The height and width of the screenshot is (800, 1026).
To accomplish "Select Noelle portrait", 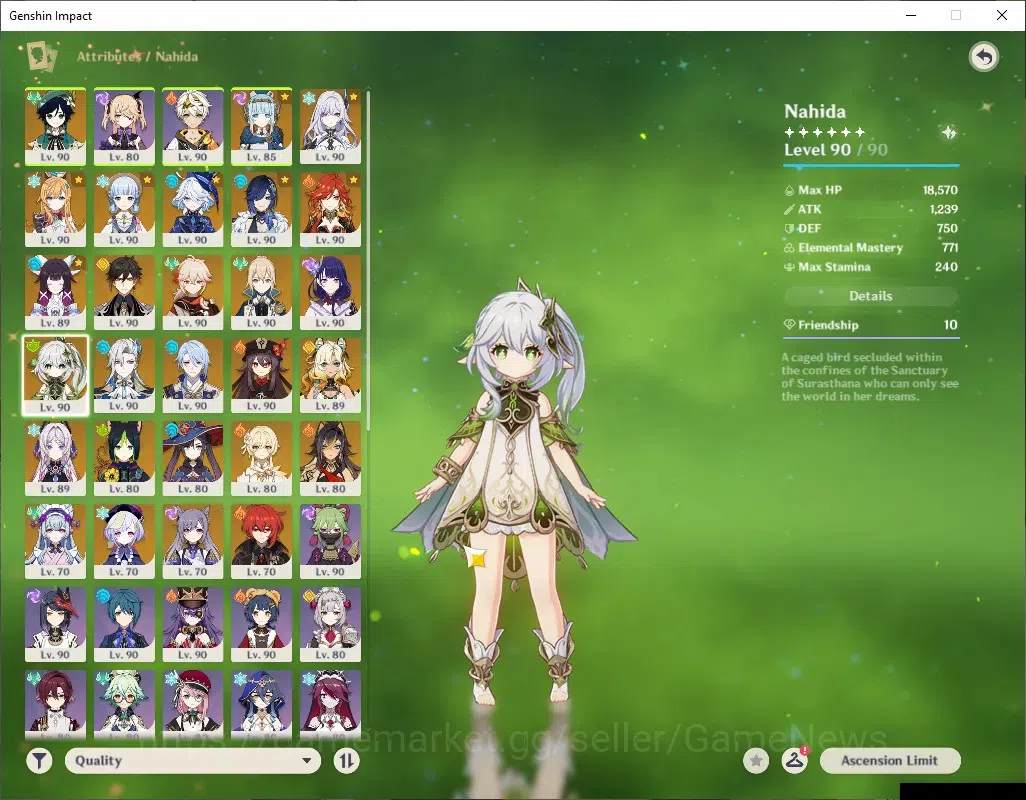I will pos(330,625).
